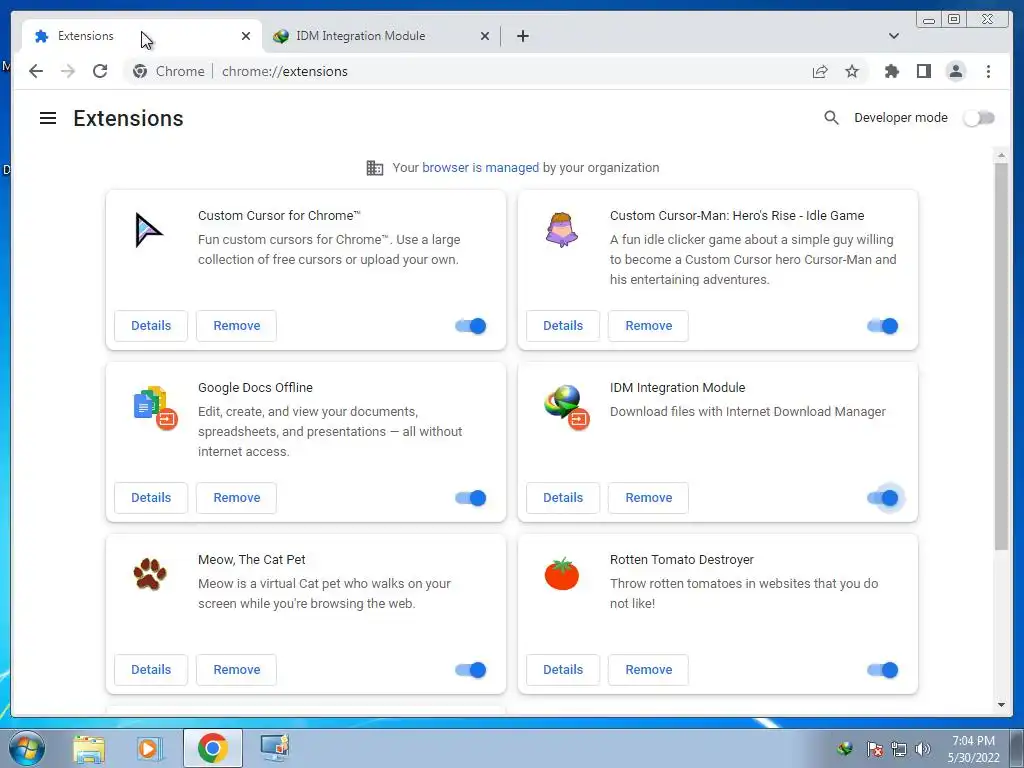Screen dimensions: 1024x768
Task: Open the Chrome profile avatar
Action: point(955,71)
